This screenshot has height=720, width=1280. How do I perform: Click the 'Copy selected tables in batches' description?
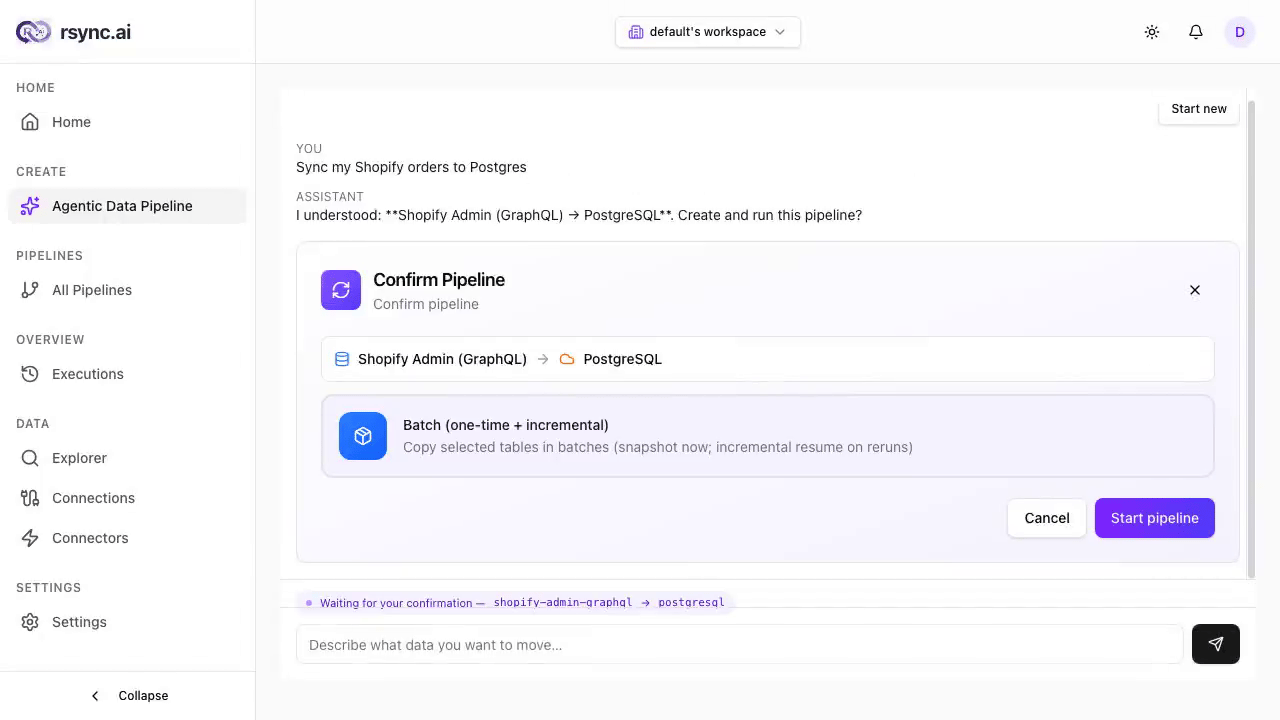pyautogui.click(x=658, y=447)
